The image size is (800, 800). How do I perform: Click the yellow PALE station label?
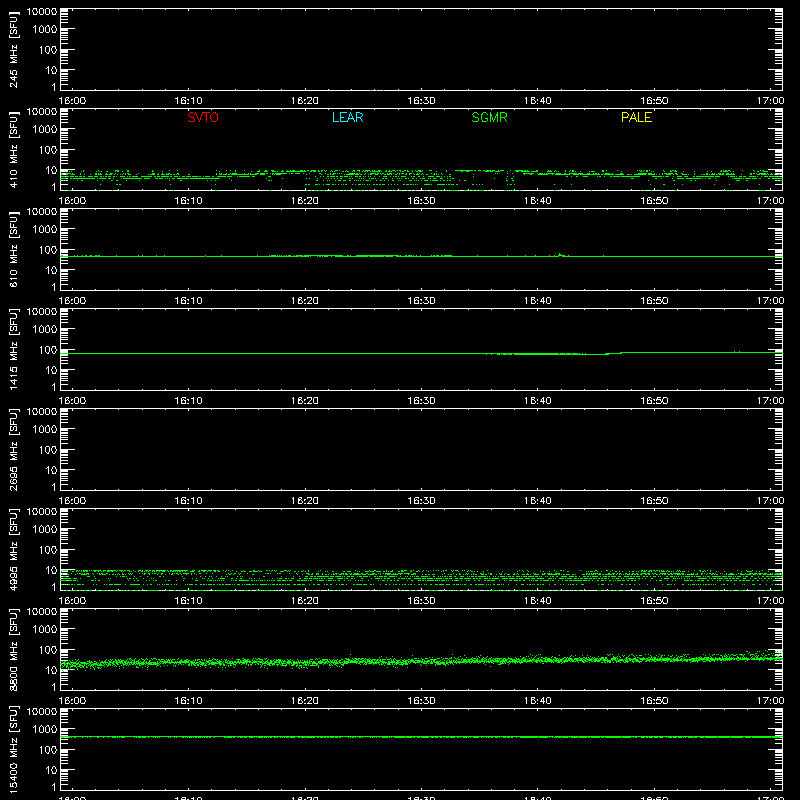tap(636, 117)
